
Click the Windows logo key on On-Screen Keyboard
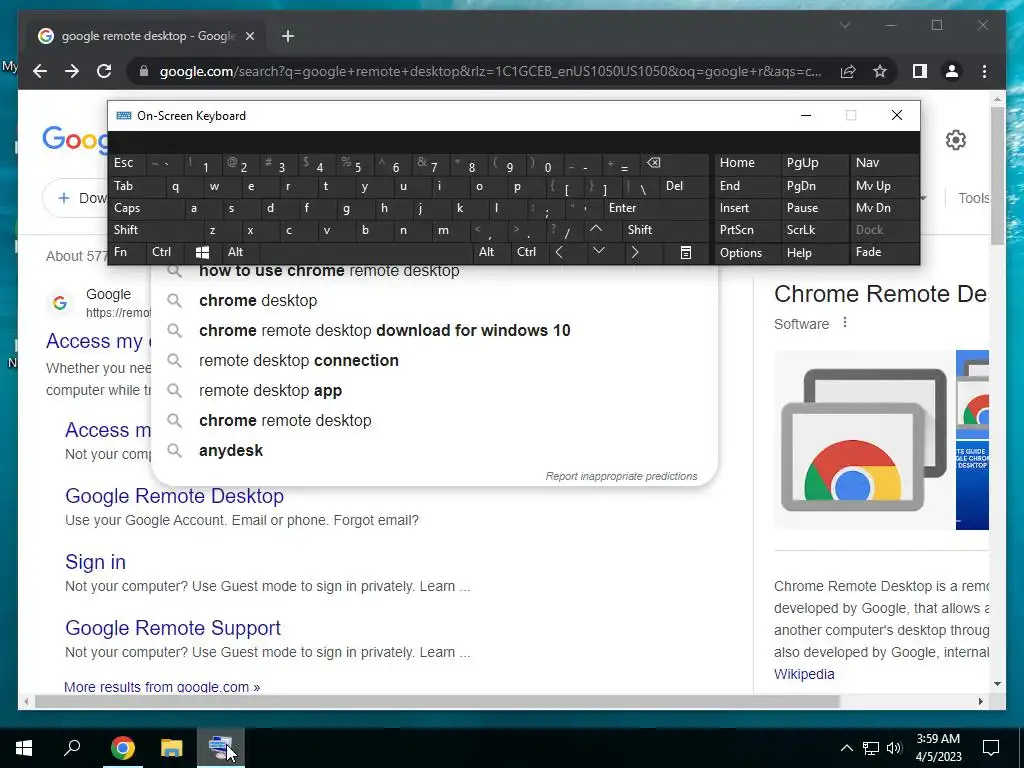point(202,252)
